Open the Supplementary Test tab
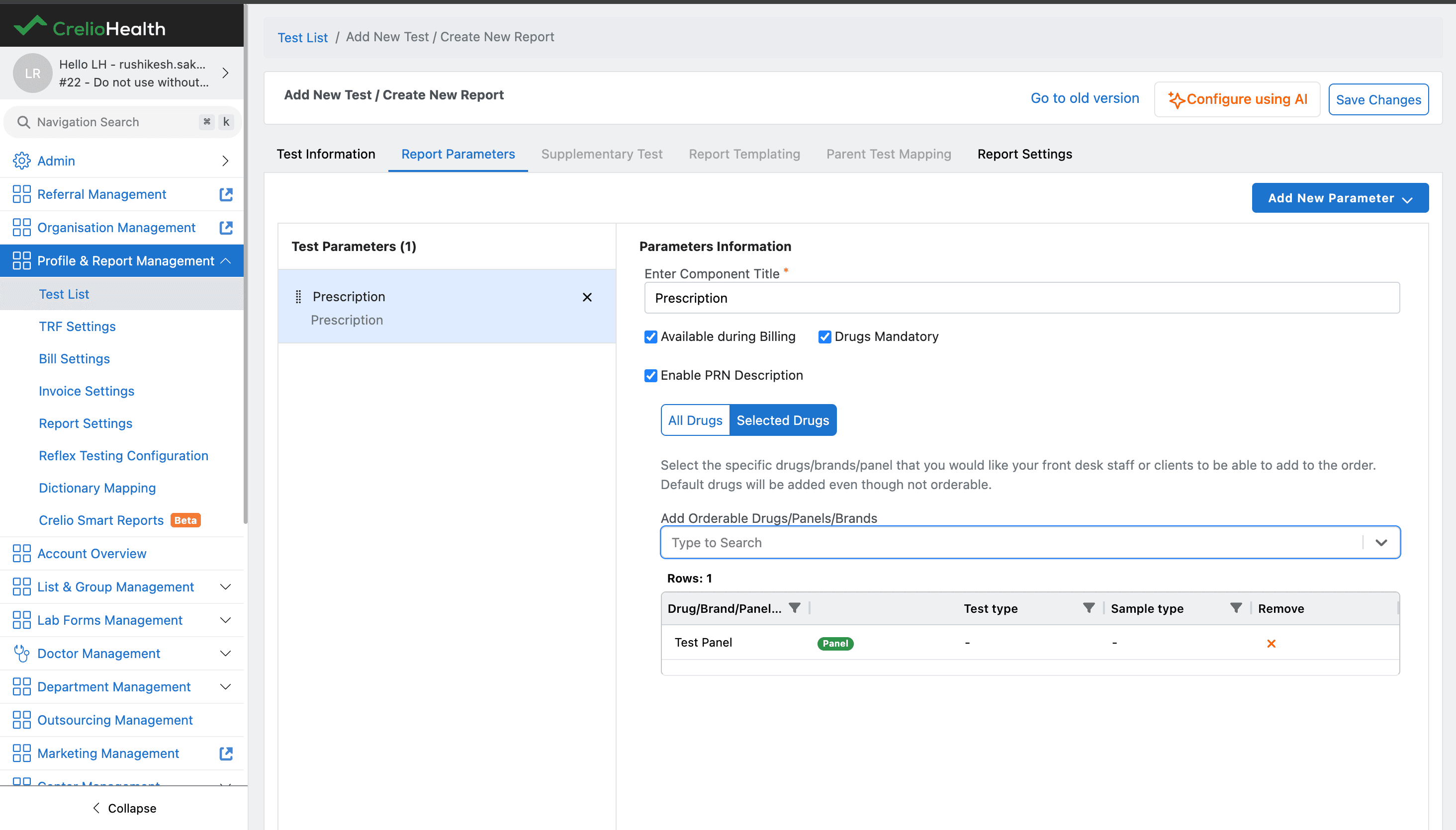The image size is (1456, 830). (x=602, y=154)
